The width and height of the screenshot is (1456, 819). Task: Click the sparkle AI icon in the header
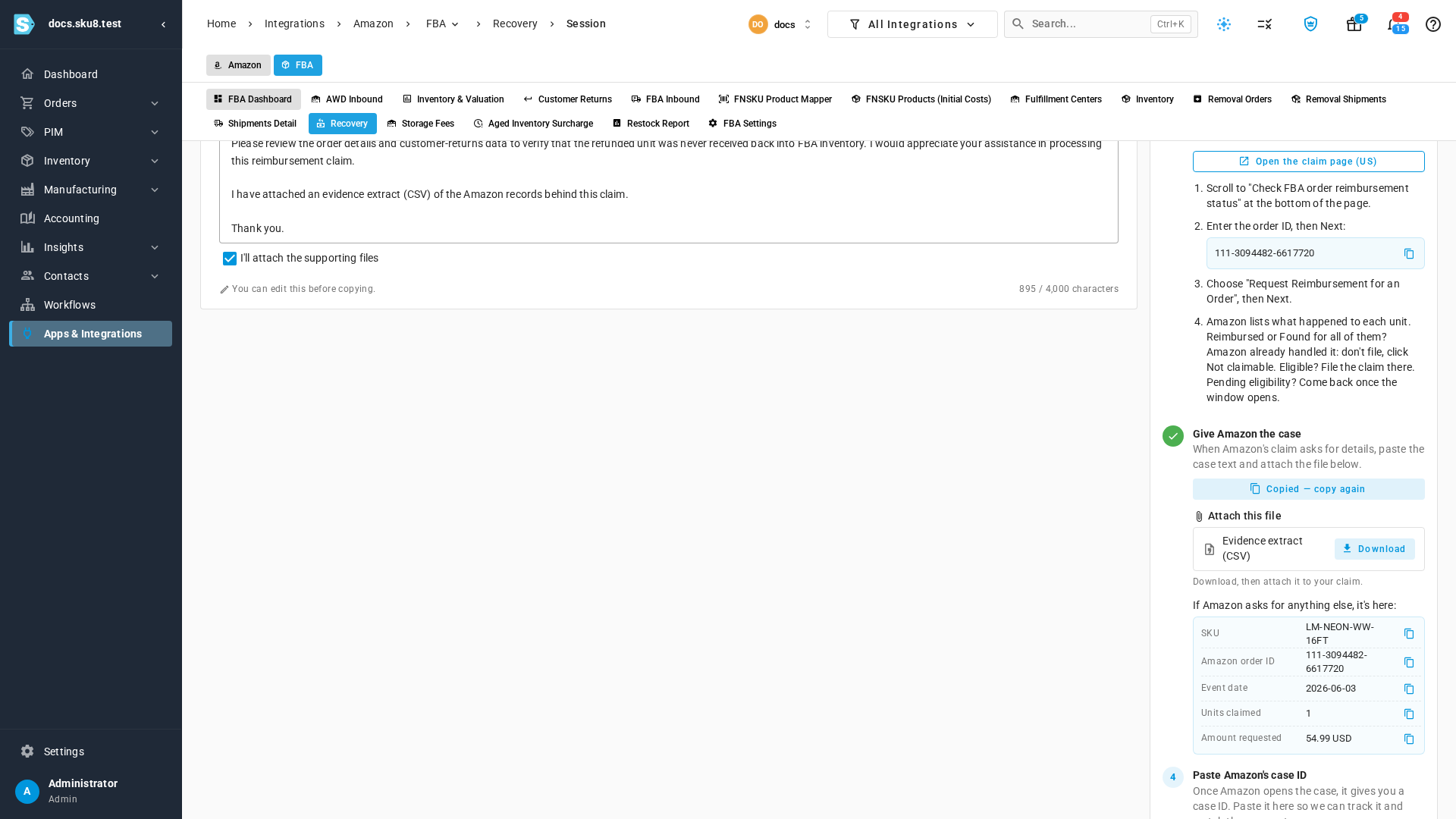point(1224,24)
